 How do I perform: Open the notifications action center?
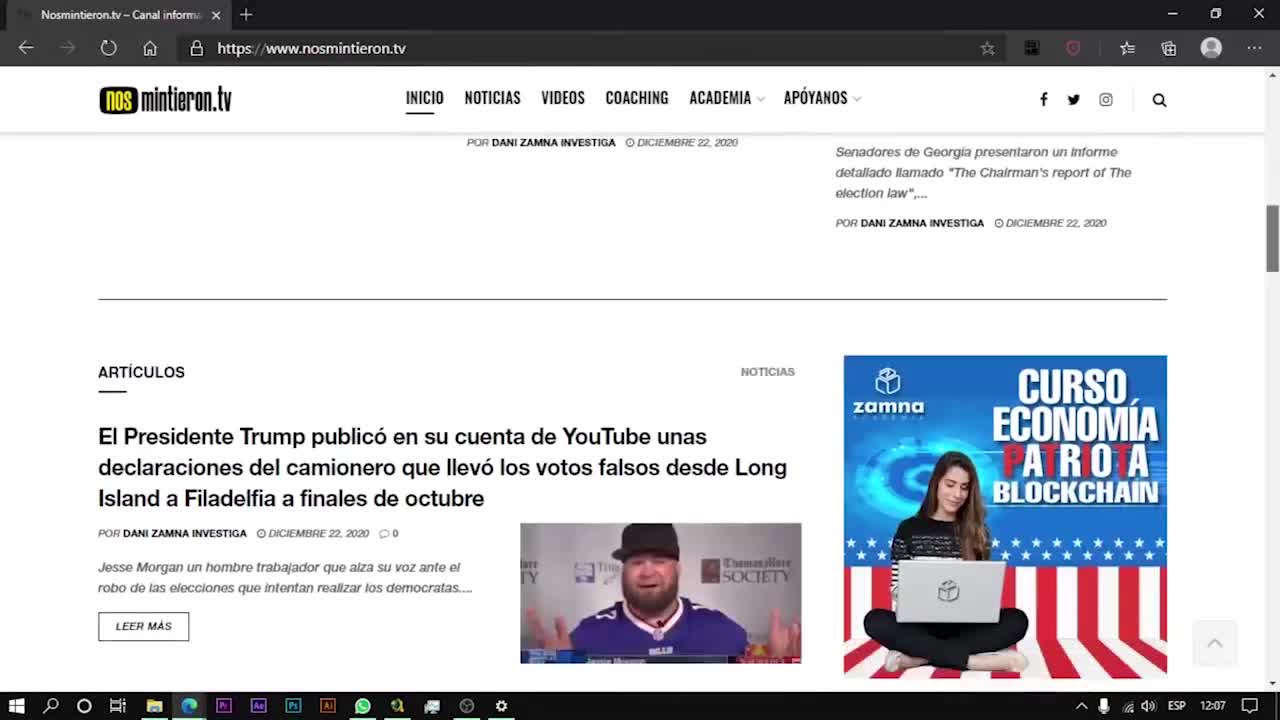pyautogui.click(x=1249, y=706)
